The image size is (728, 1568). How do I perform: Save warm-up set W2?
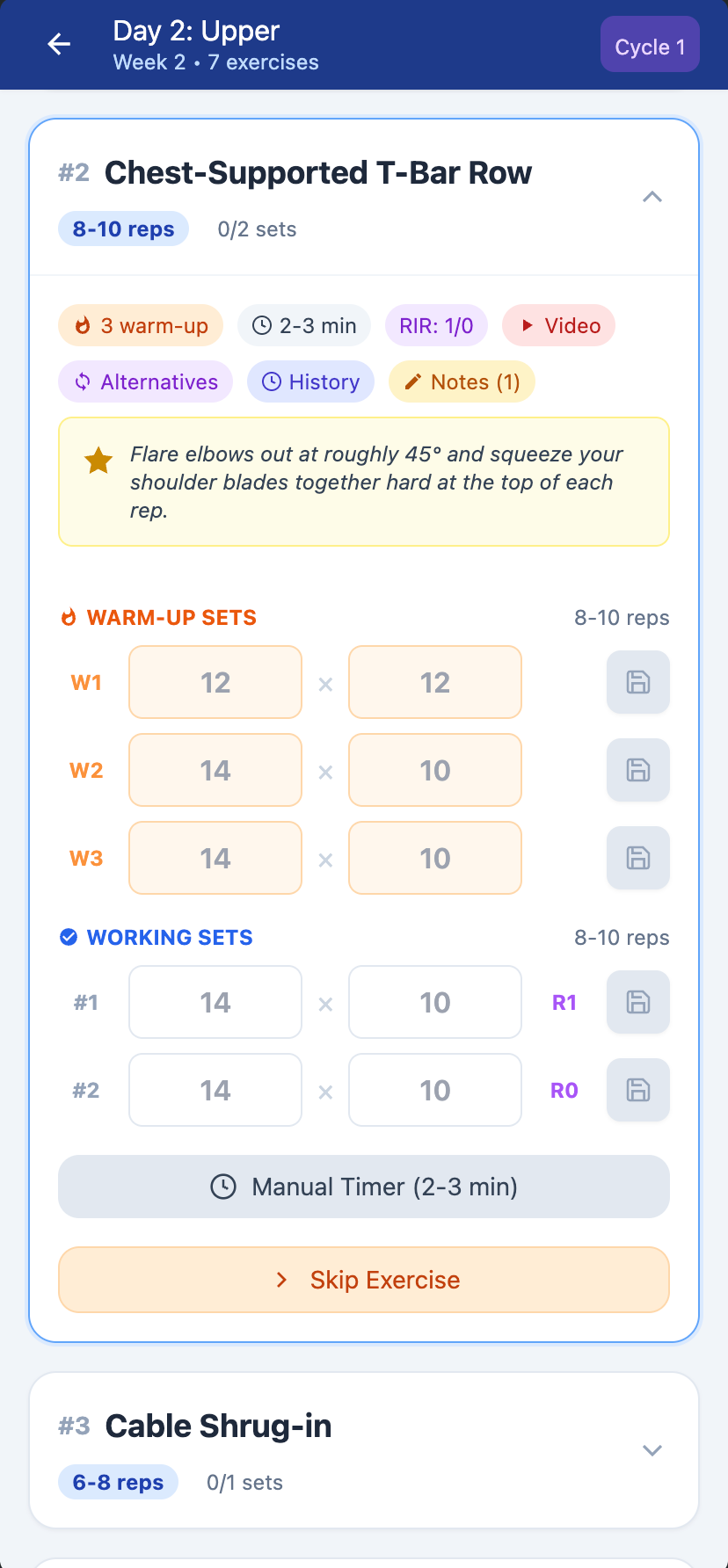(637, 770)
